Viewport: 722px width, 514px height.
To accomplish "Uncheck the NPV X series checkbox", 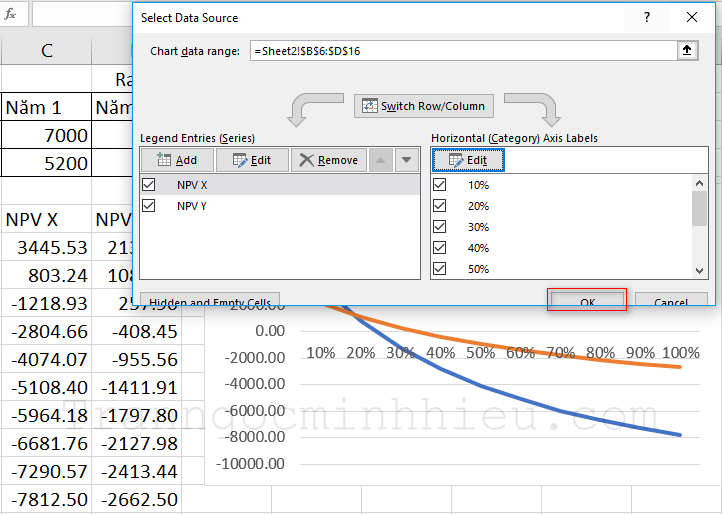I will [149, 185].
